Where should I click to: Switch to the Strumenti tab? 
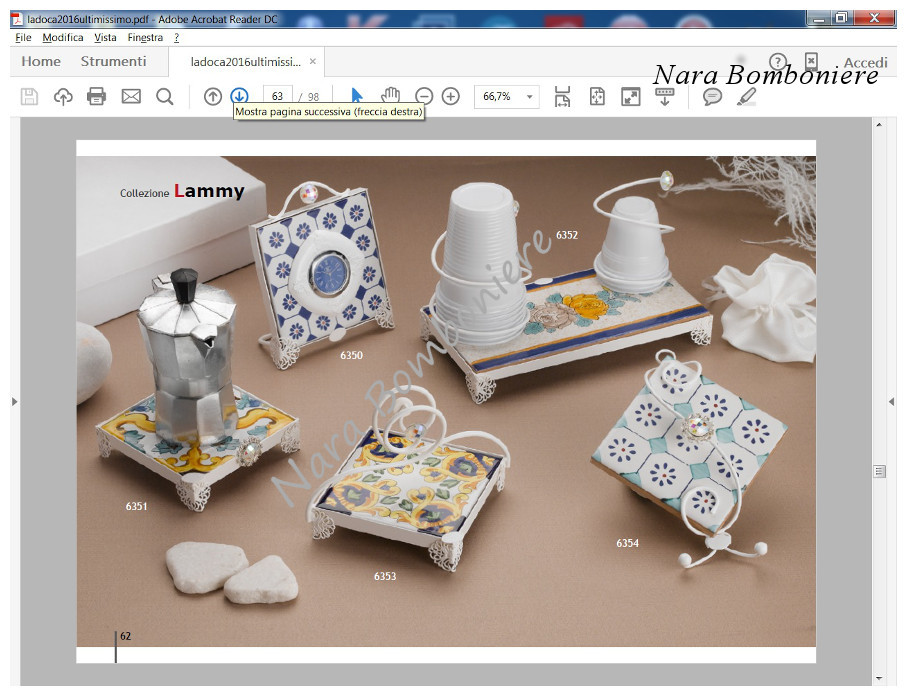click(x=113, y=62)
